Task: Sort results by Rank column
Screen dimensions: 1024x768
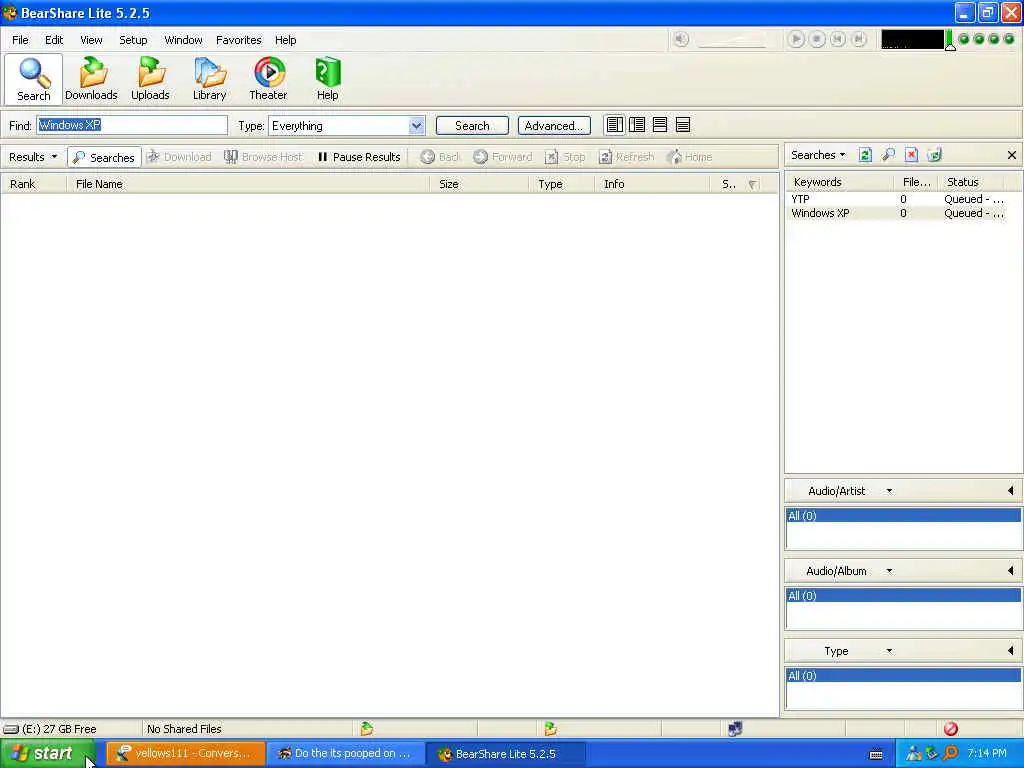Action: (33, 184)
